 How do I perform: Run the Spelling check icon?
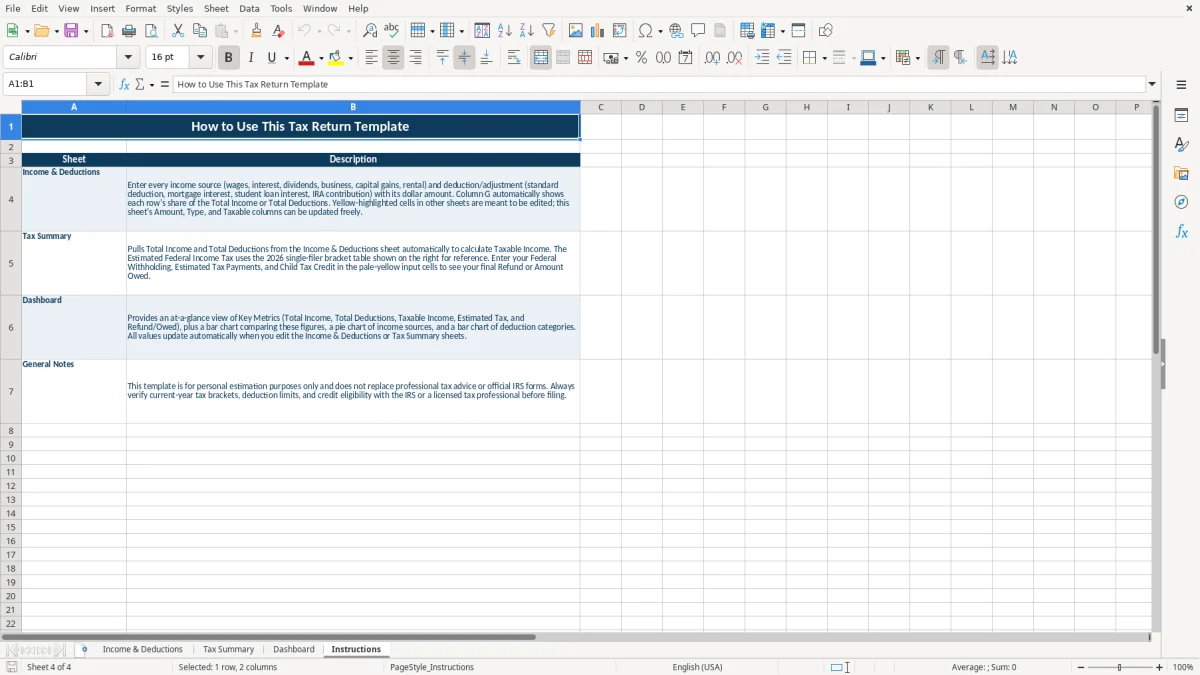(x=392, y=31)
